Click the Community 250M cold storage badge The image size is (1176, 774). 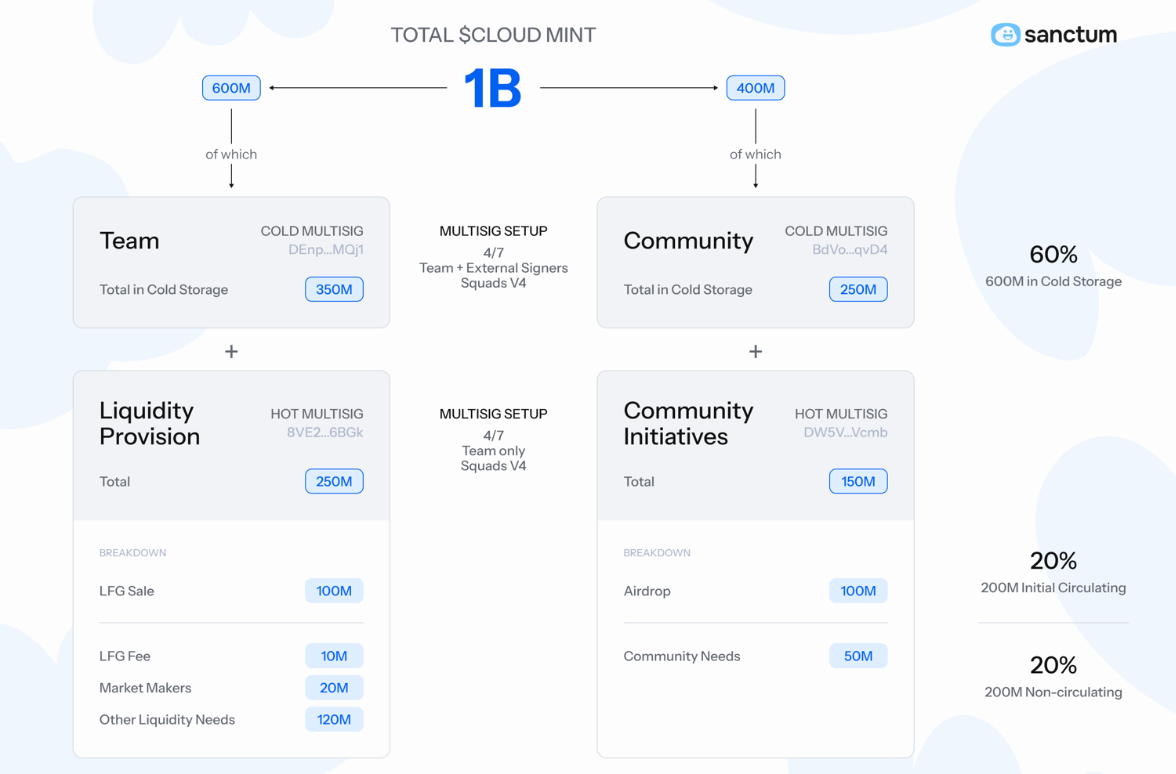[858, 290]
